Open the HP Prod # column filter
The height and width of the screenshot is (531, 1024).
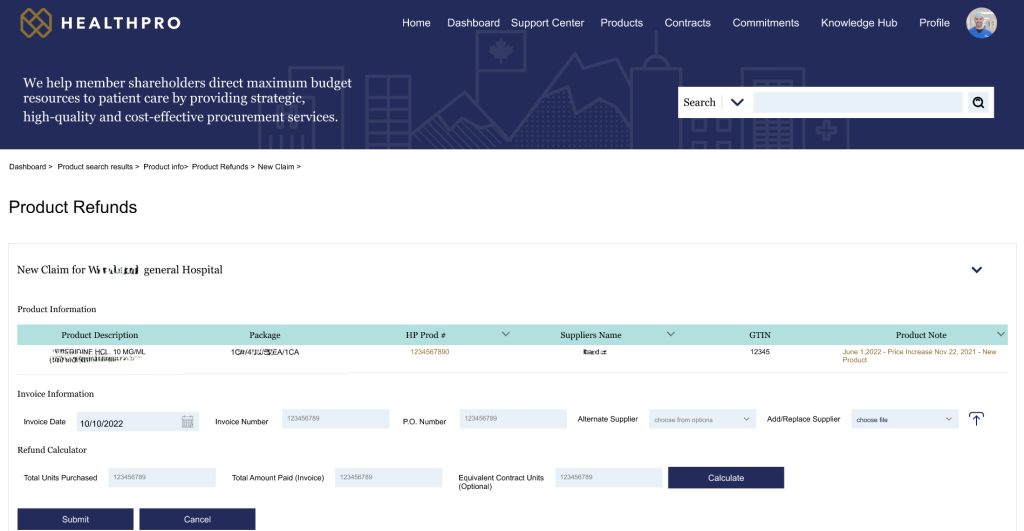(x=505, y=334)
